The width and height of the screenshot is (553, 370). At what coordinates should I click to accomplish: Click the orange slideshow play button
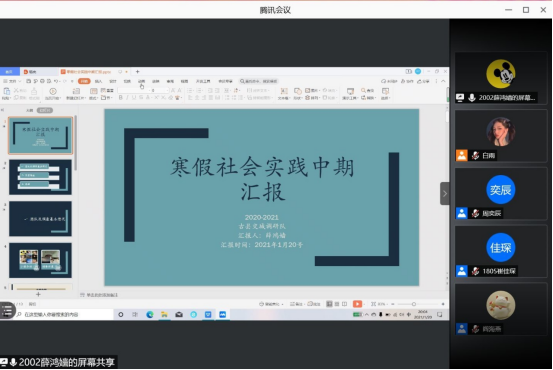click(x=357, y=304)
